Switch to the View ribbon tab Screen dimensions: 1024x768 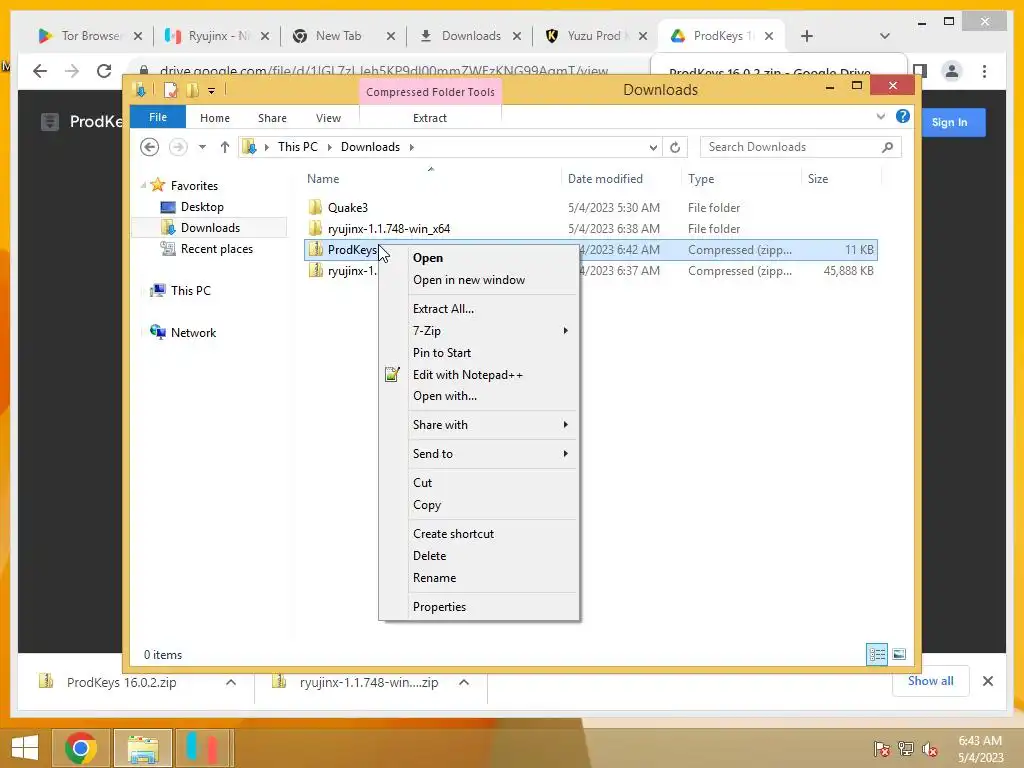point(328,118)
